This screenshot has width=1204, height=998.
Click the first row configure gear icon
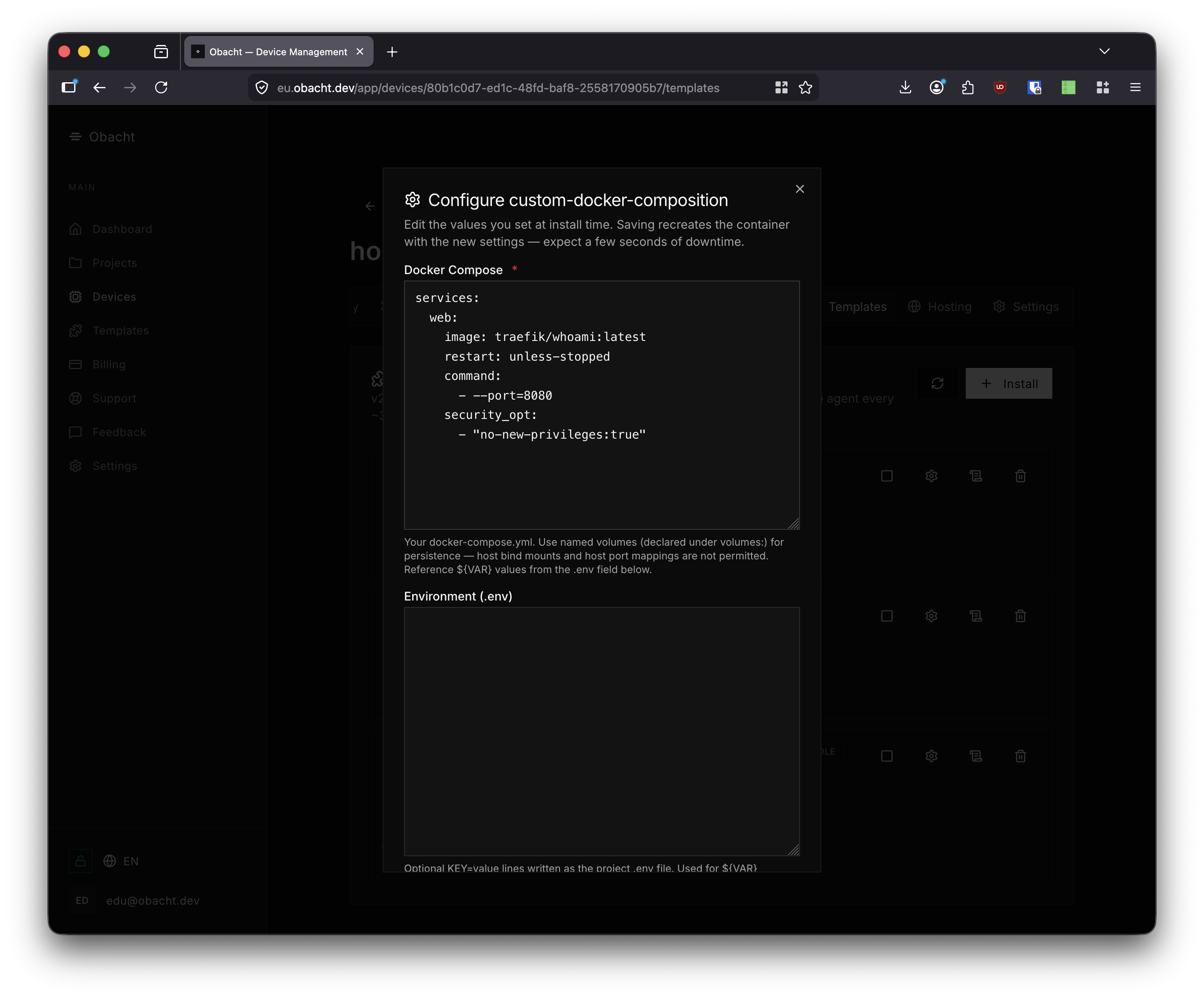(x=931, y=476)
